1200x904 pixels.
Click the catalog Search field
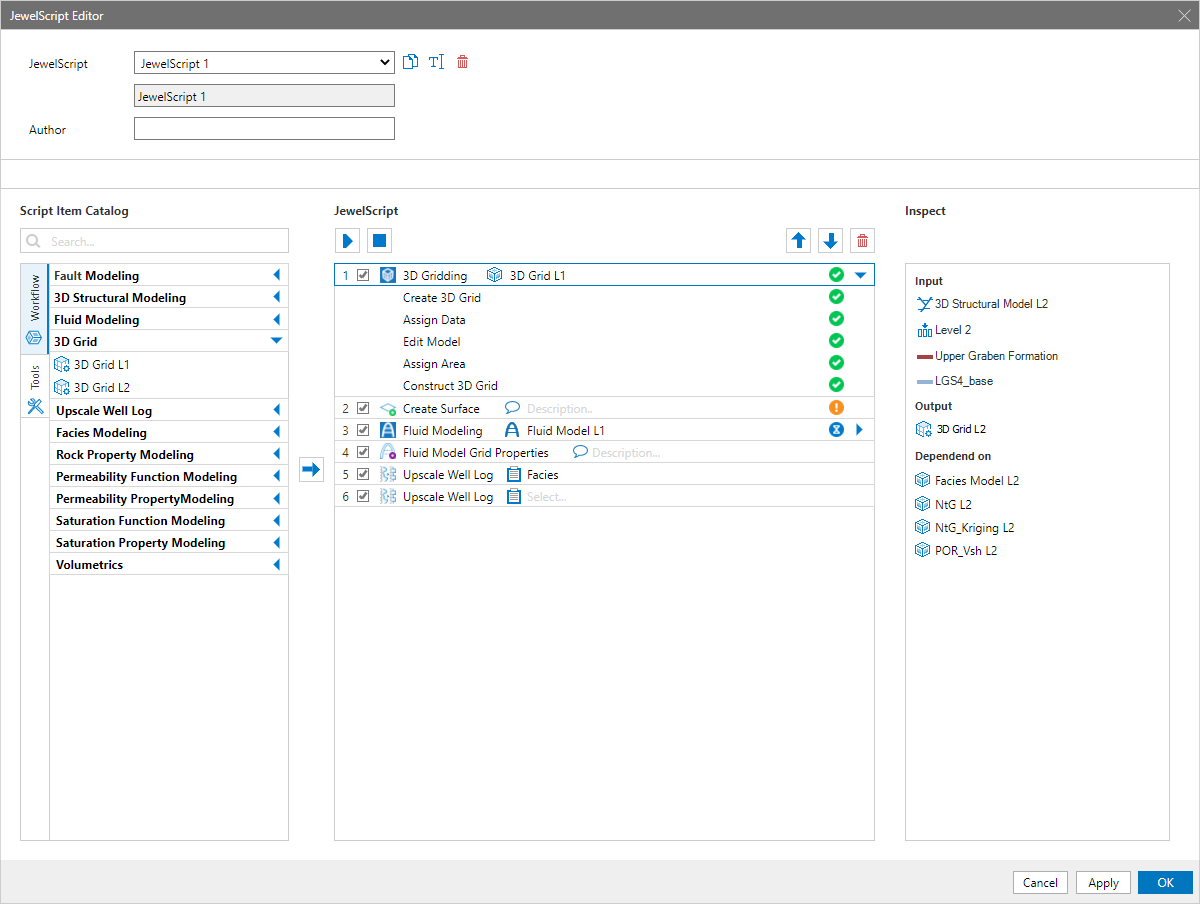point(154,241)
